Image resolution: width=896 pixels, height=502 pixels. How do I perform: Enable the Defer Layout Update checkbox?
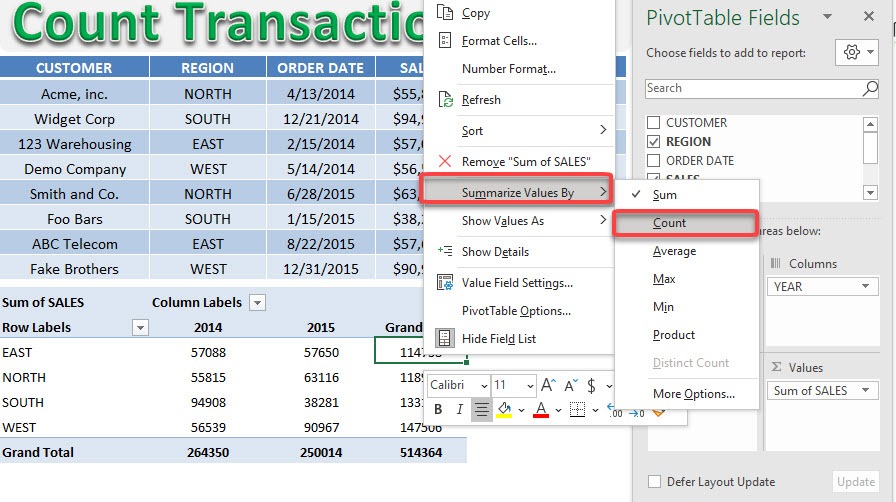point(654,481)
